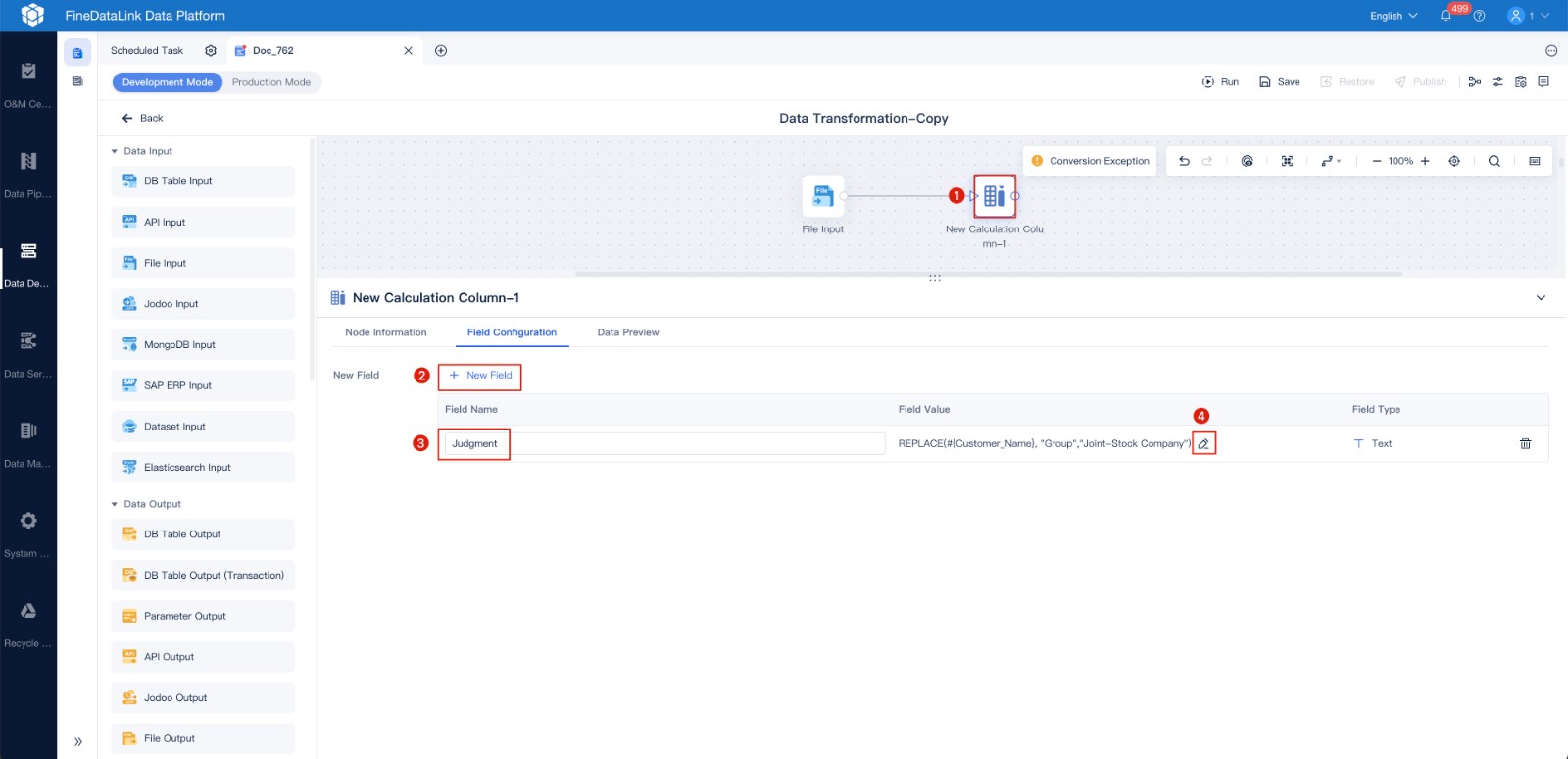The width and height of the screenshot is (1568, 759).
Task: Save the task
Action: 1279,82
